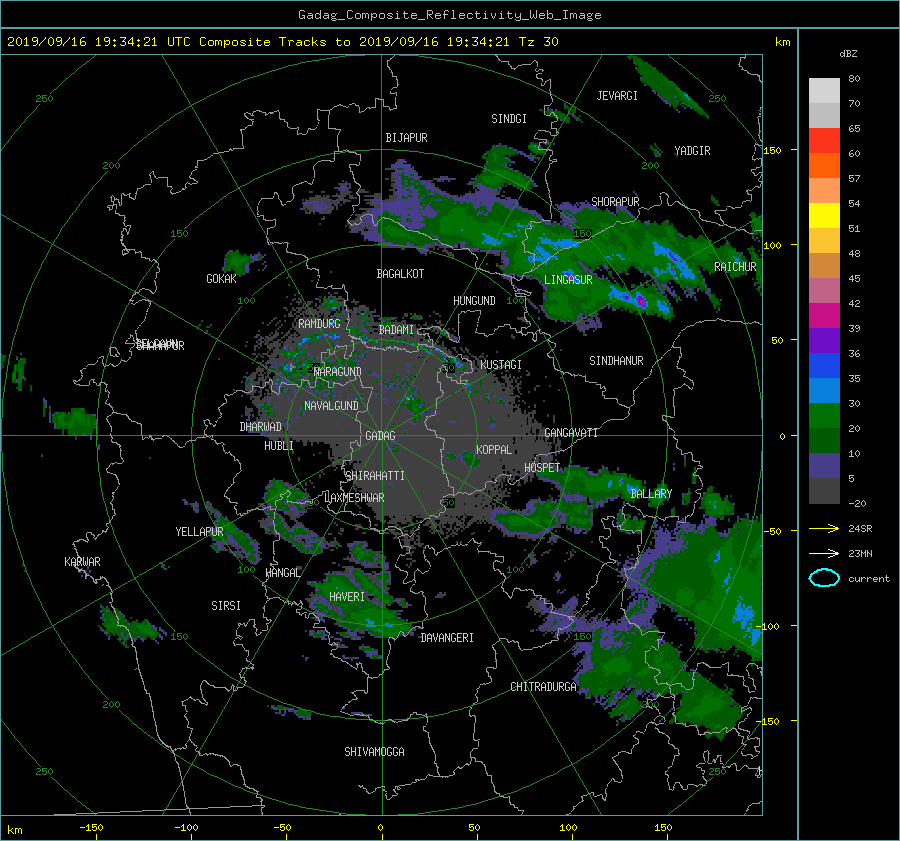The image size is (900, 841).
Task: Click the YADGIR city label
Action: [x=692, y=151]
